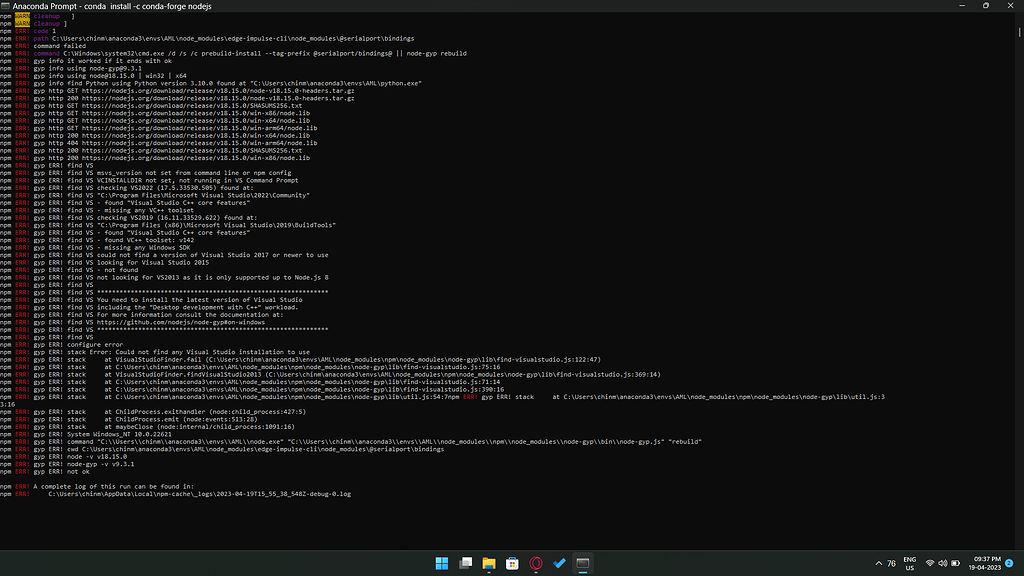This screenshot has height=576, width=1024.
Task: Click the Wi-Fi network icon
Action: pyautogui.click(x=930, y=563)
